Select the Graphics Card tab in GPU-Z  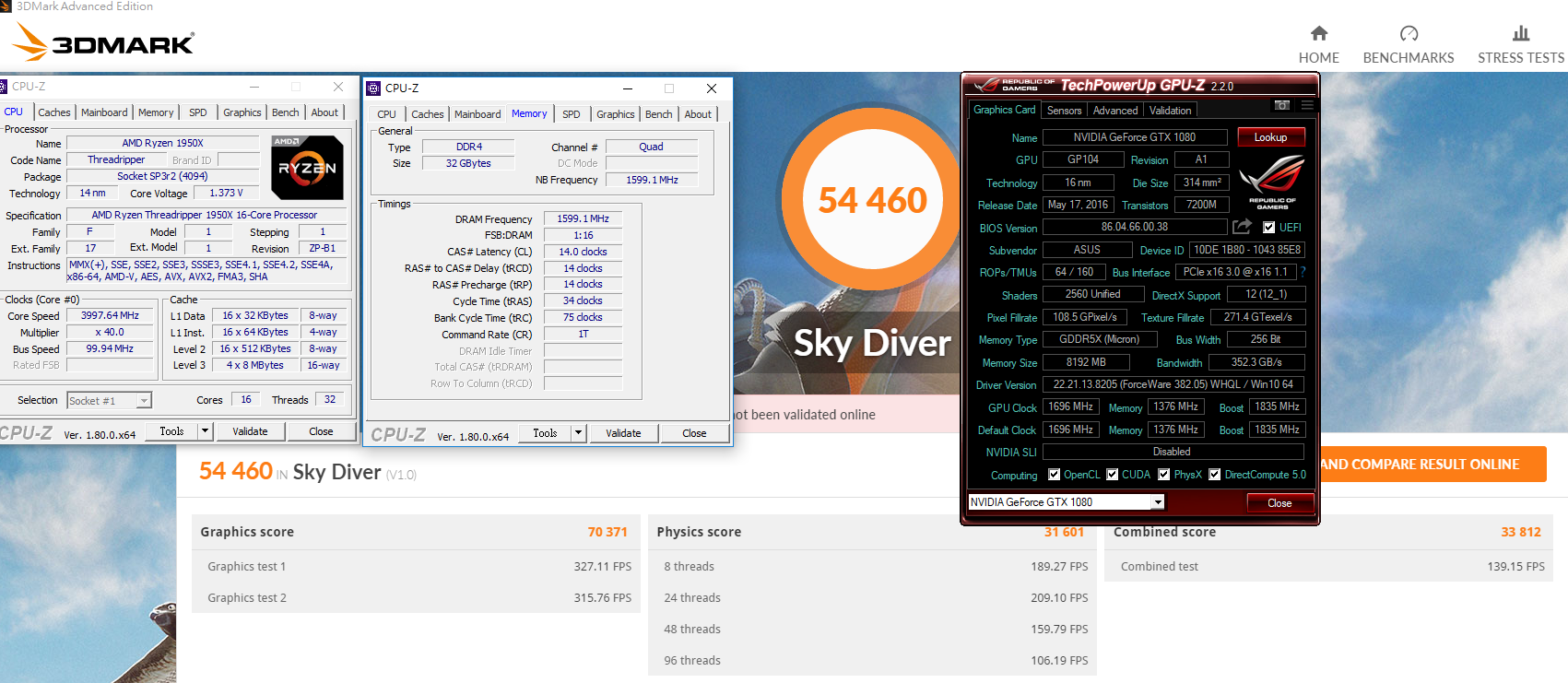click(1005, 110)
